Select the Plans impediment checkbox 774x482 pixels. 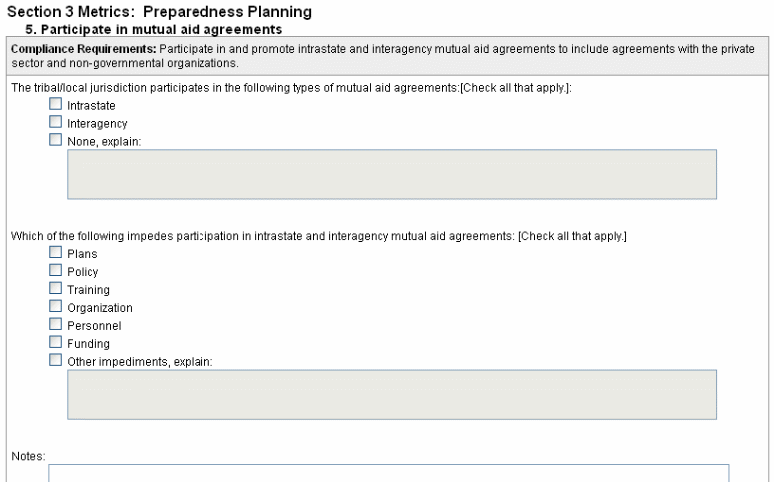(x=55, y=253)
